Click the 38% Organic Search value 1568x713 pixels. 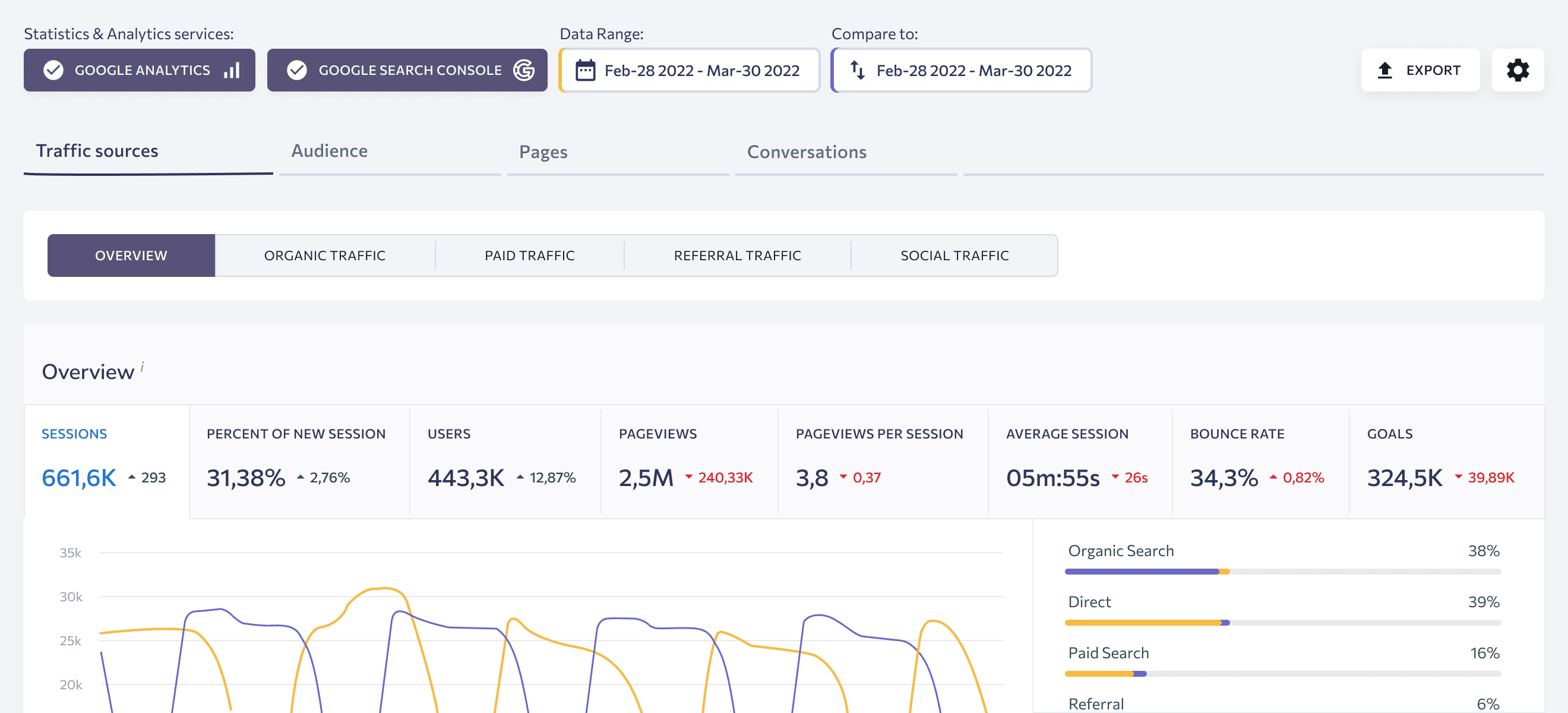point(1484,550)
